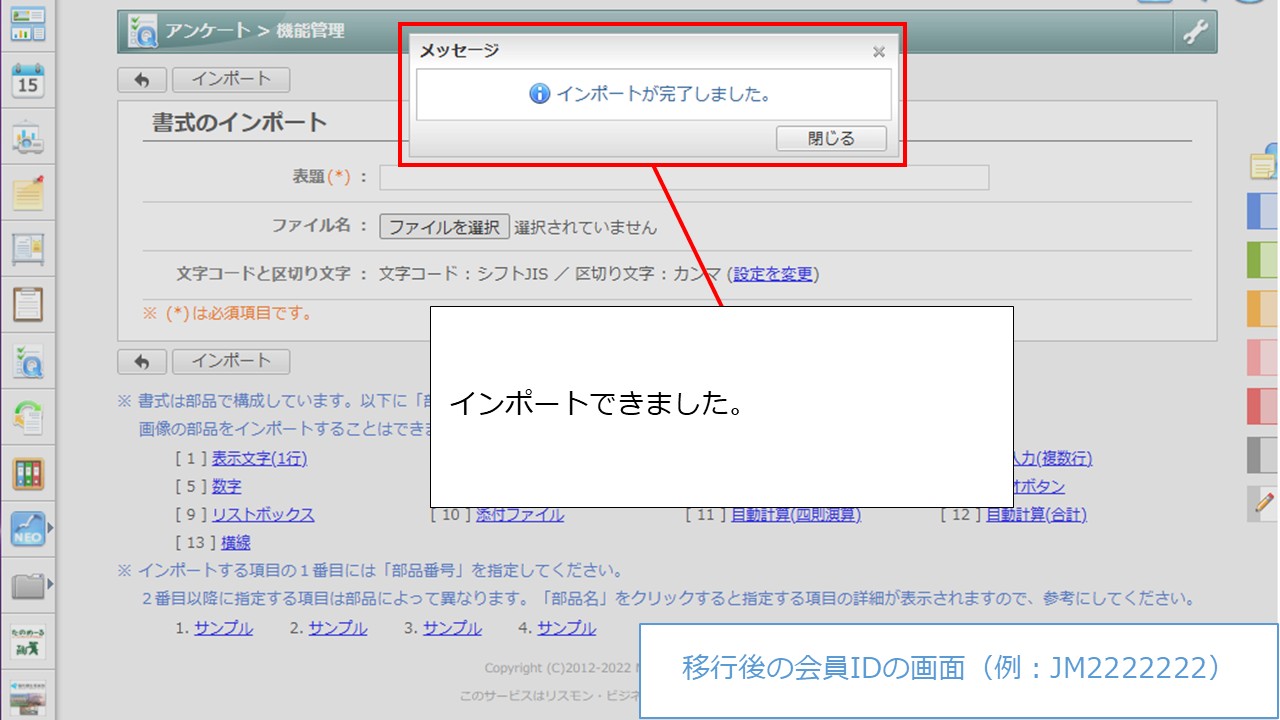The height and width of the screenshot is (720, 1280).
Task: Open the first サンプル link
Action: click(x=223, y=628)
